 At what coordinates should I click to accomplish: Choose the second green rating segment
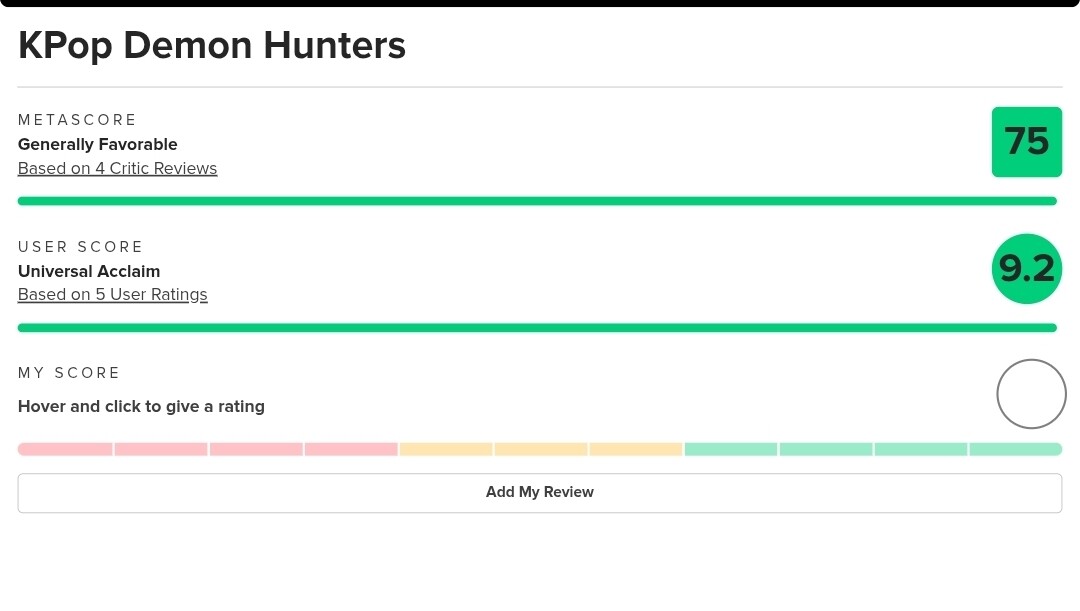(x=826, y=449)
